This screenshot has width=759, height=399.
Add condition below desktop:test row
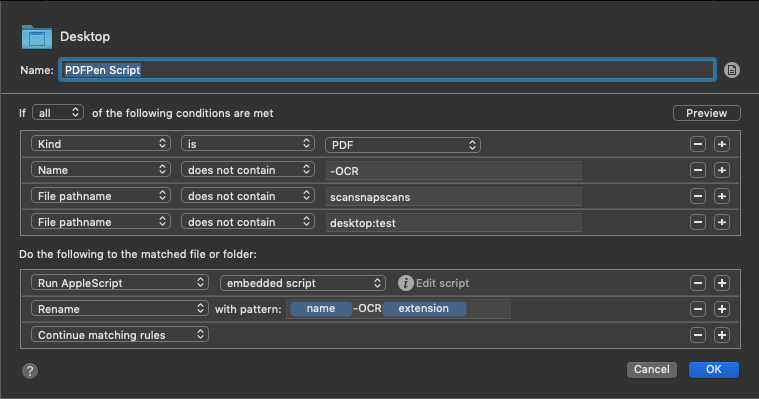pyautogui.click(x=722, y=222)
